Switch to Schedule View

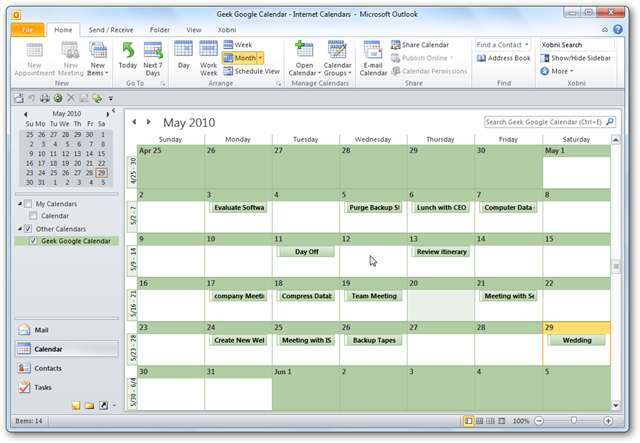point(251,71)
